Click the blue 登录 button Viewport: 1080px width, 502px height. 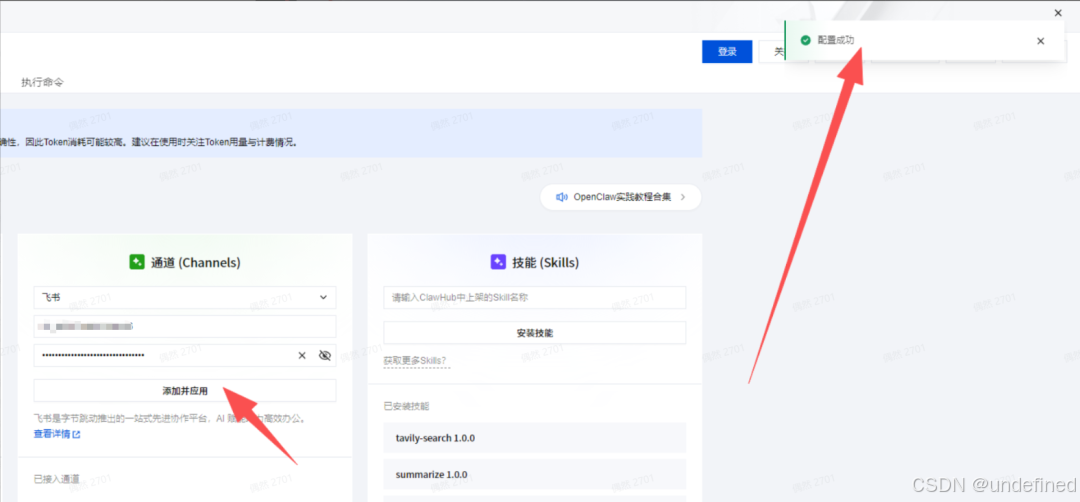point(727,52)
